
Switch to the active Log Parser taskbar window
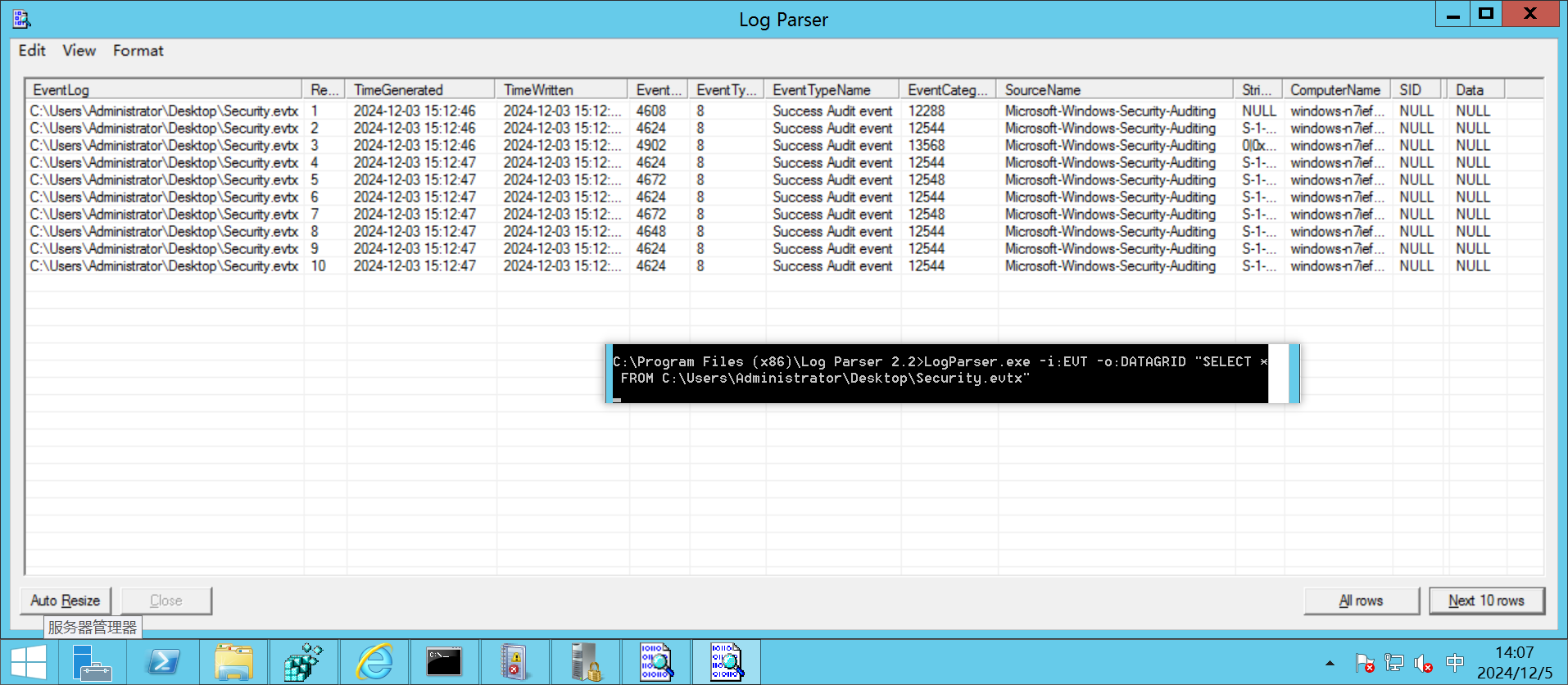pos(727,662)
